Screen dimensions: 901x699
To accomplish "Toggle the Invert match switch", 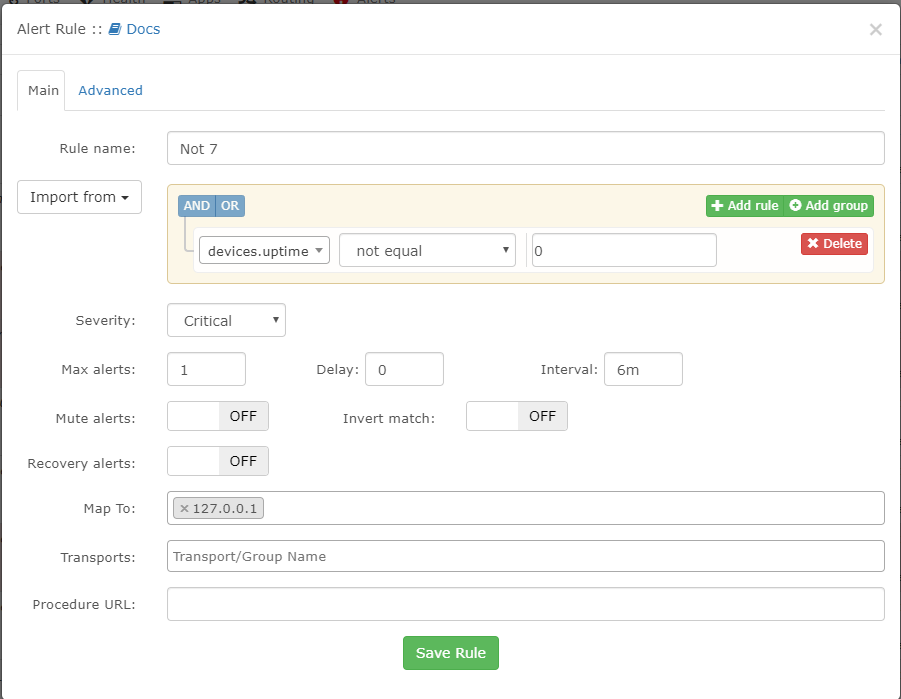I will coord(517,416).
